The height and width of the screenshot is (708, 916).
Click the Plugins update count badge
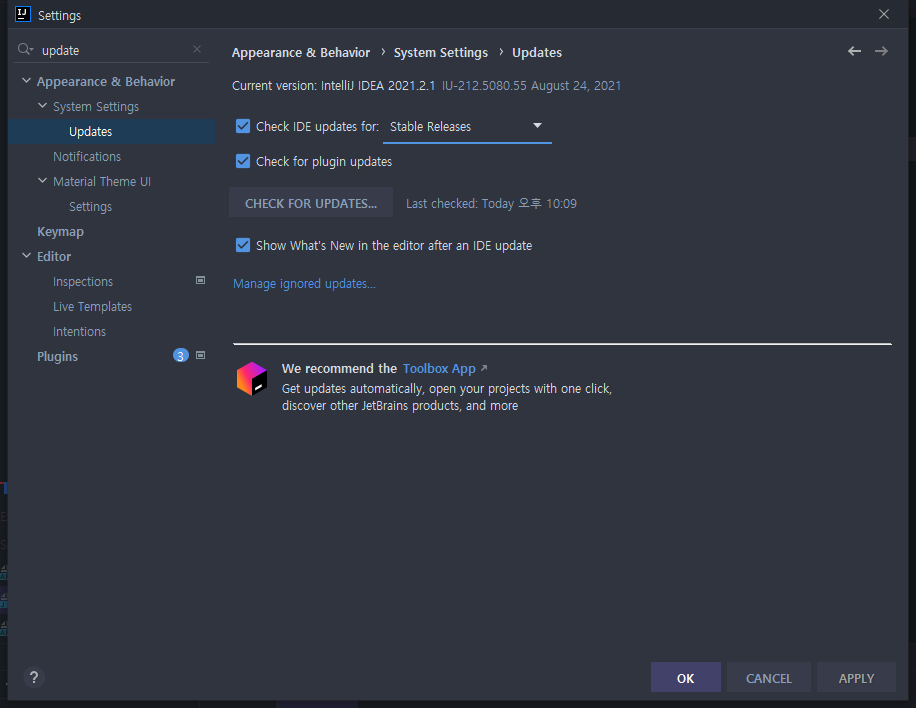[181, 355]
